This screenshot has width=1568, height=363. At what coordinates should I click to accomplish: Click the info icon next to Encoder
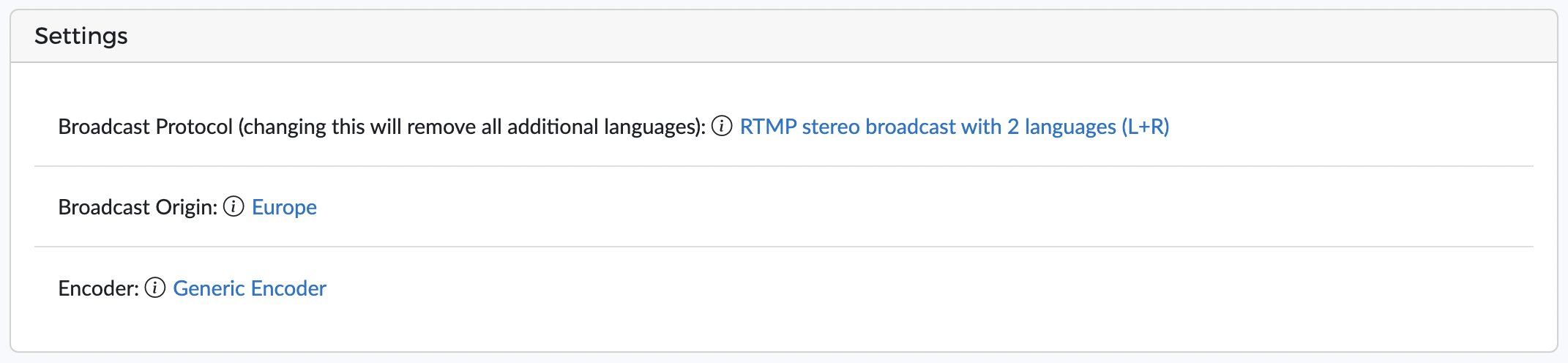tap(155, 288)
